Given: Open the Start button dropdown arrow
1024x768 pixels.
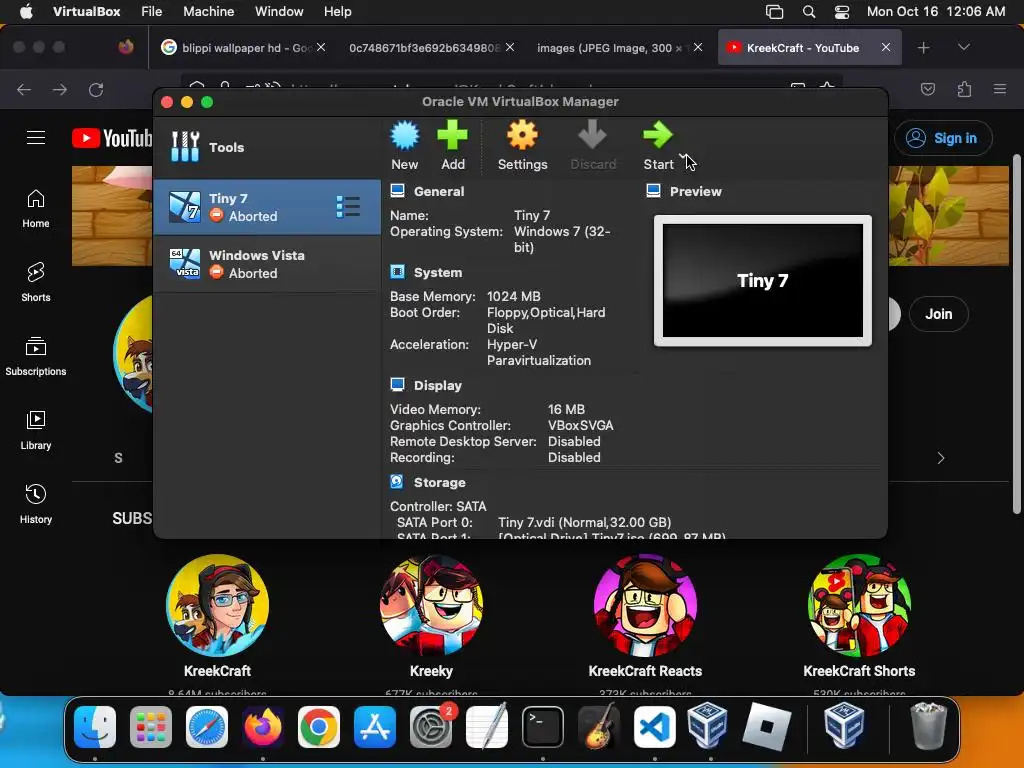Looking at the screenshot, I should point(683,157).
